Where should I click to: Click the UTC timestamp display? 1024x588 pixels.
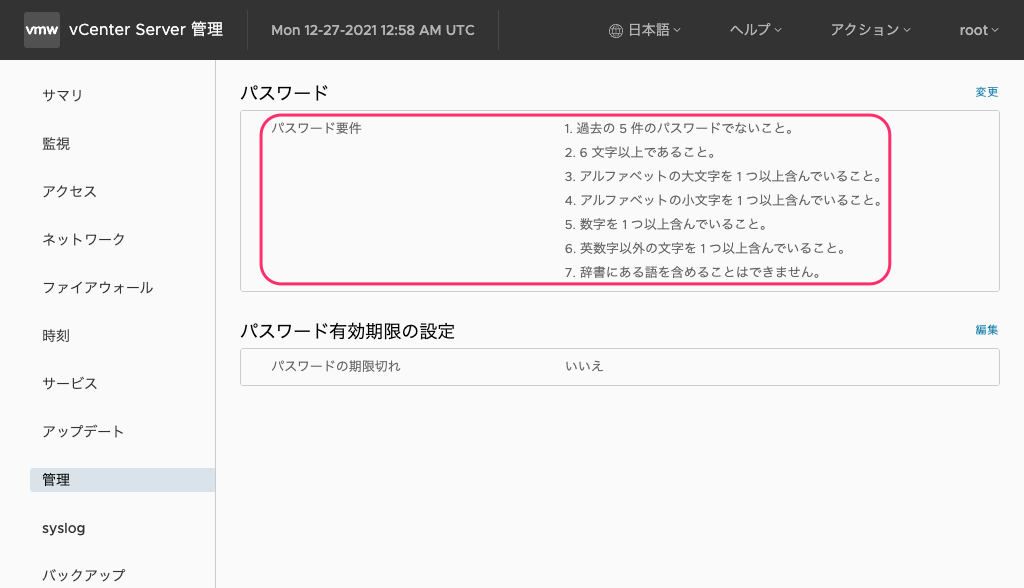tap(372, 30)
